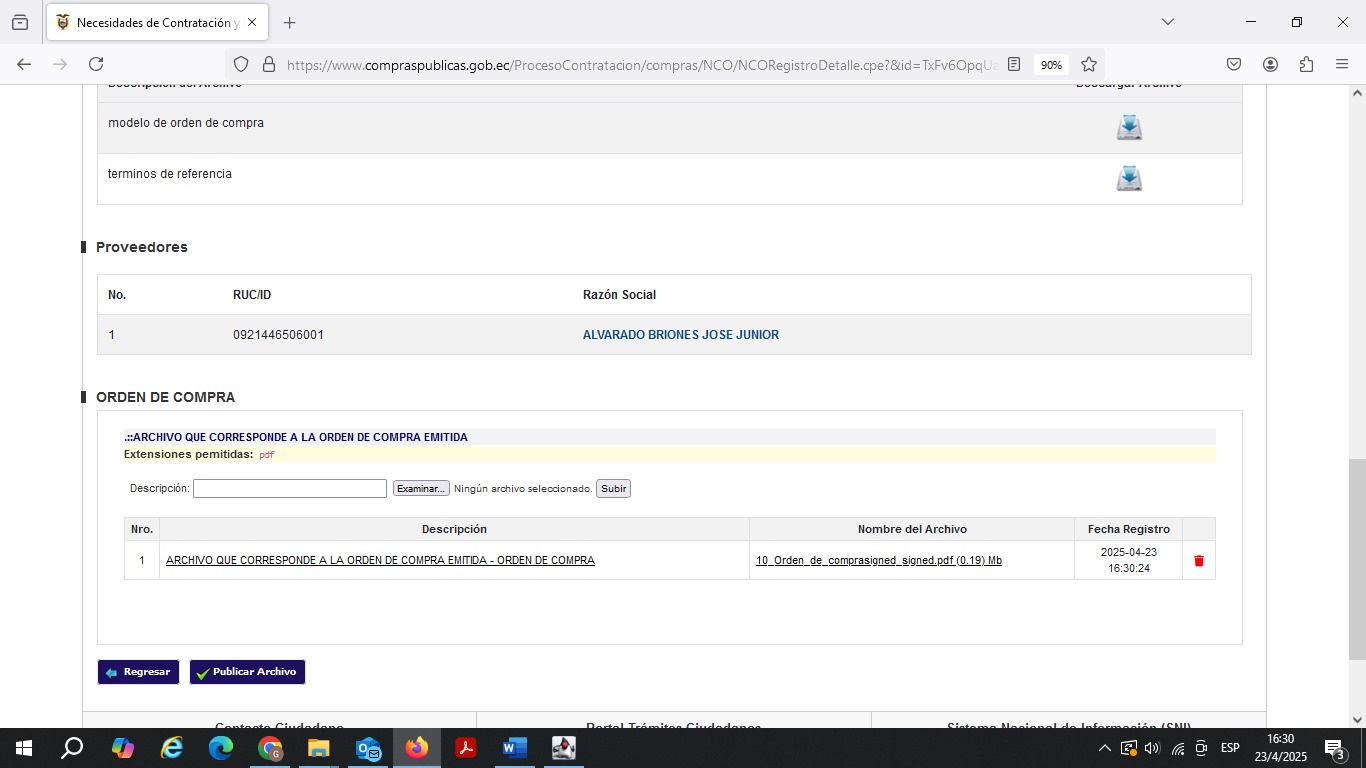Click the Descripción text field
The image size is (1366, 768).
[289, 489]
